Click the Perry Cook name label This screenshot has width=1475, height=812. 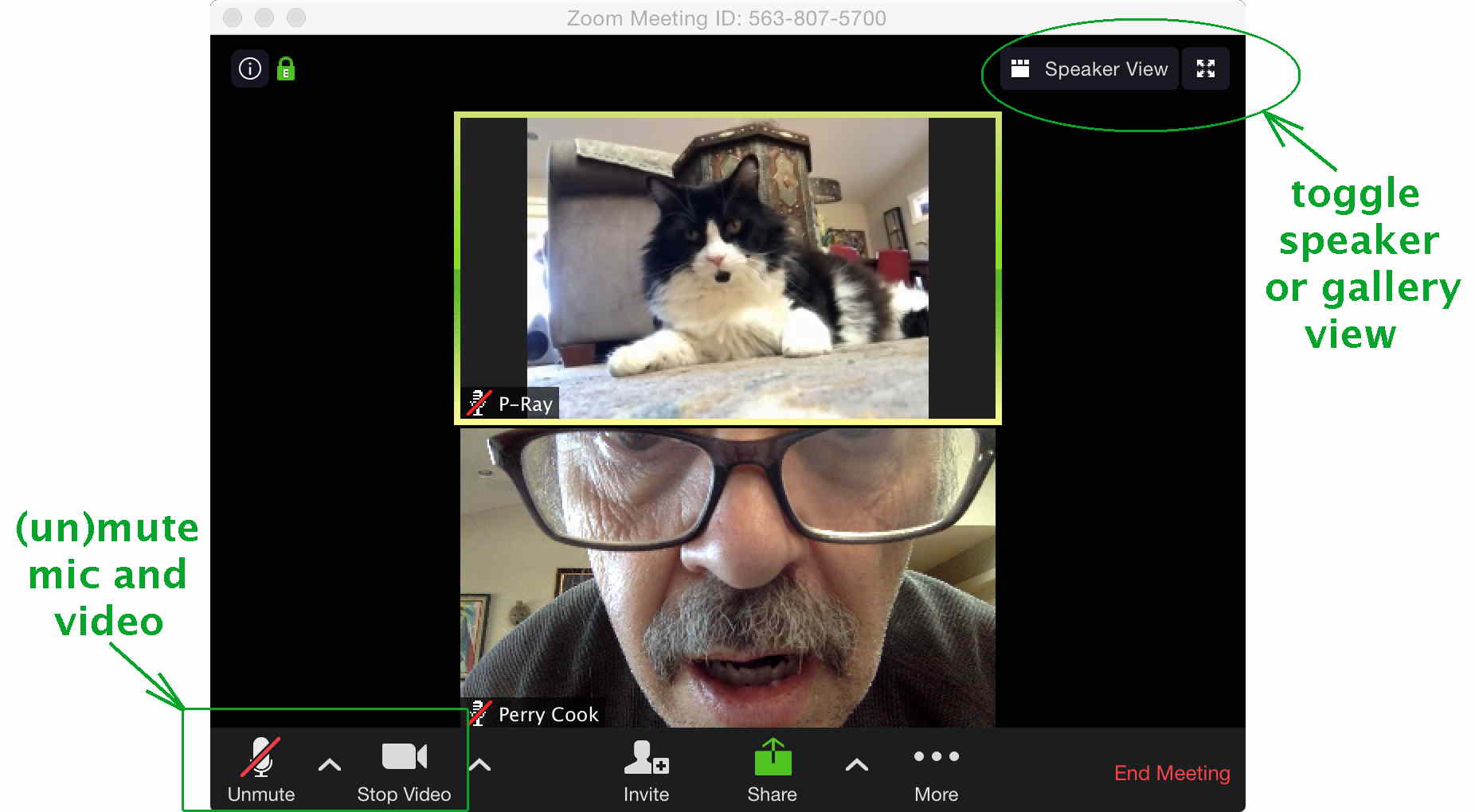click(548, 714)
